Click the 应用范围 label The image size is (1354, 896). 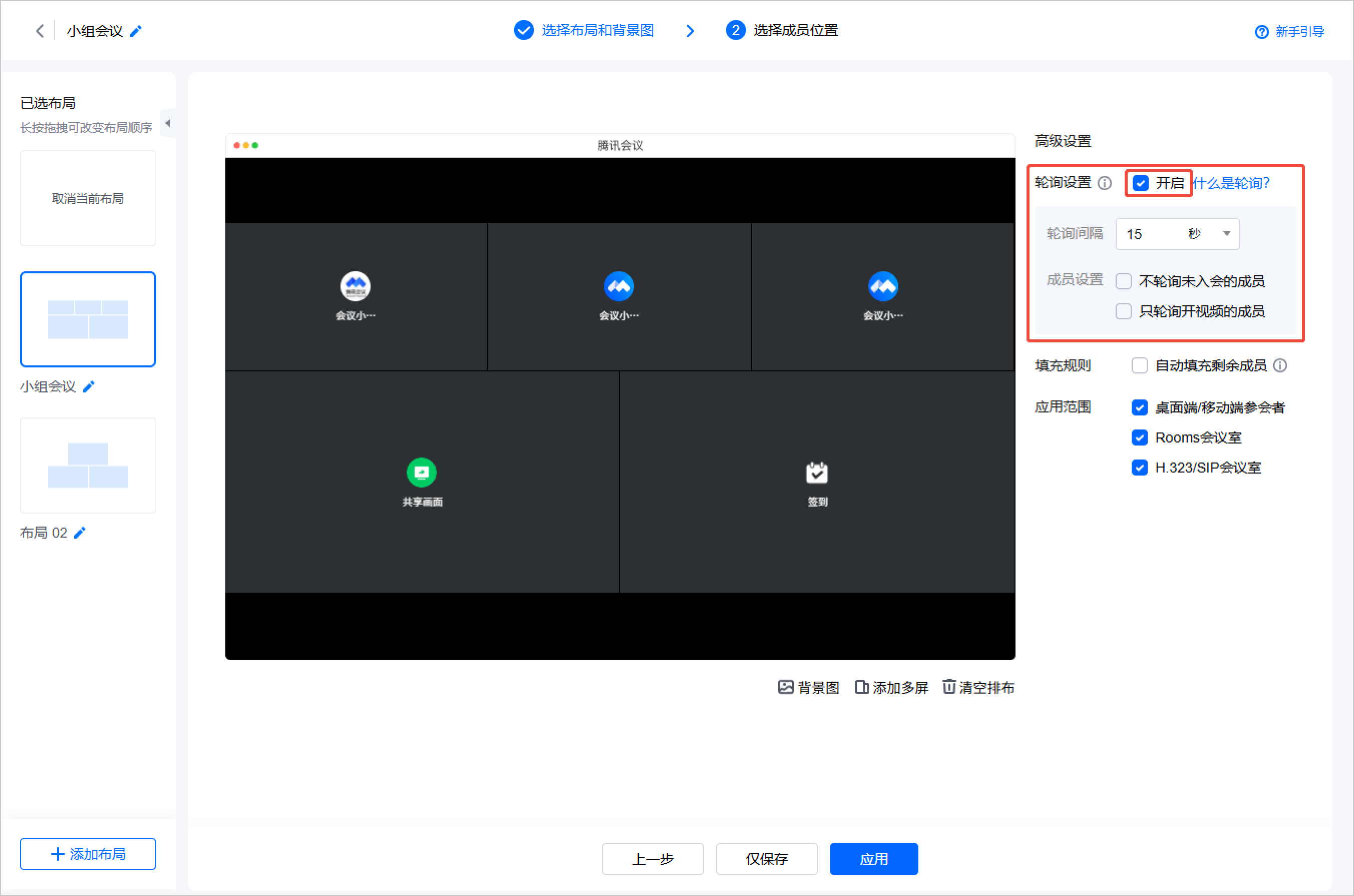click(1063, 407)
